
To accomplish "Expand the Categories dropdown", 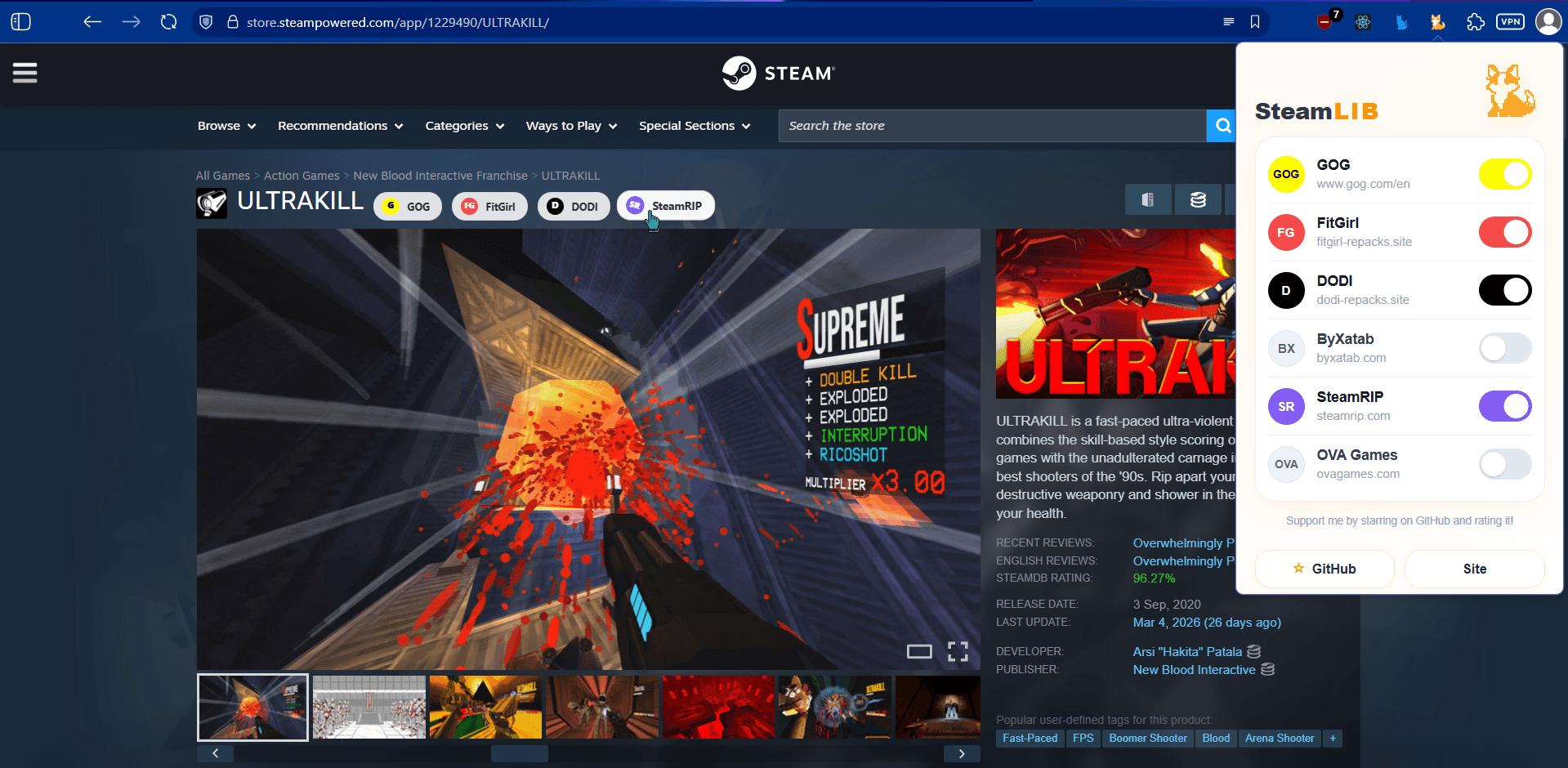I will pos(464,126).
